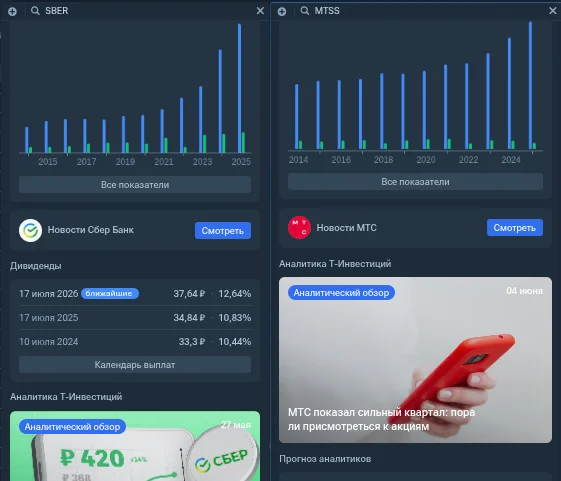This screenshot has width=561, height=481.
Task: Click 04 июня date on MTS card
Action: 525,291
